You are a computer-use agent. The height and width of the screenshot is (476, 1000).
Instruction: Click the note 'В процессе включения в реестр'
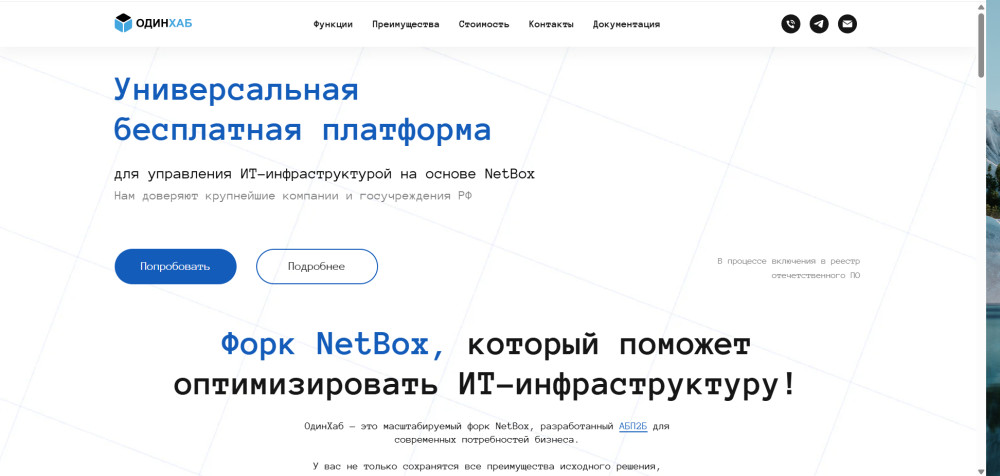pyautogui.click(x=789, y=261)
